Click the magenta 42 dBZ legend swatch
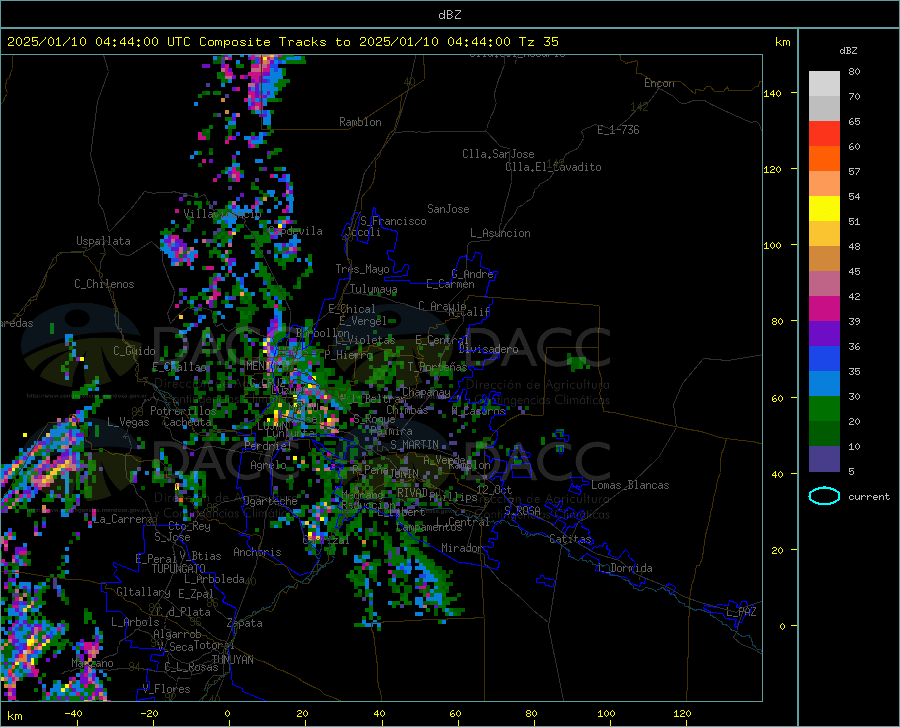 click(824, 309)
